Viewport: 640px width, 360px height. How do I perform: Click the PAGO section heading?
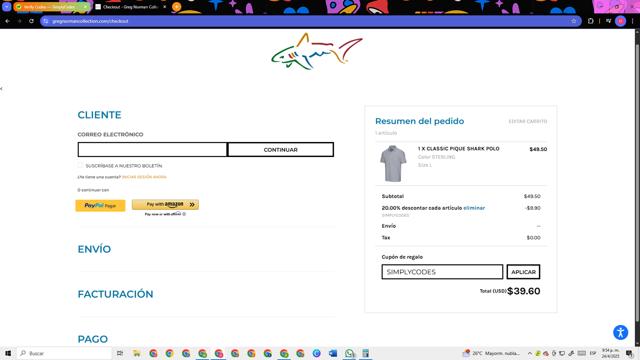[x=93, y=339]
